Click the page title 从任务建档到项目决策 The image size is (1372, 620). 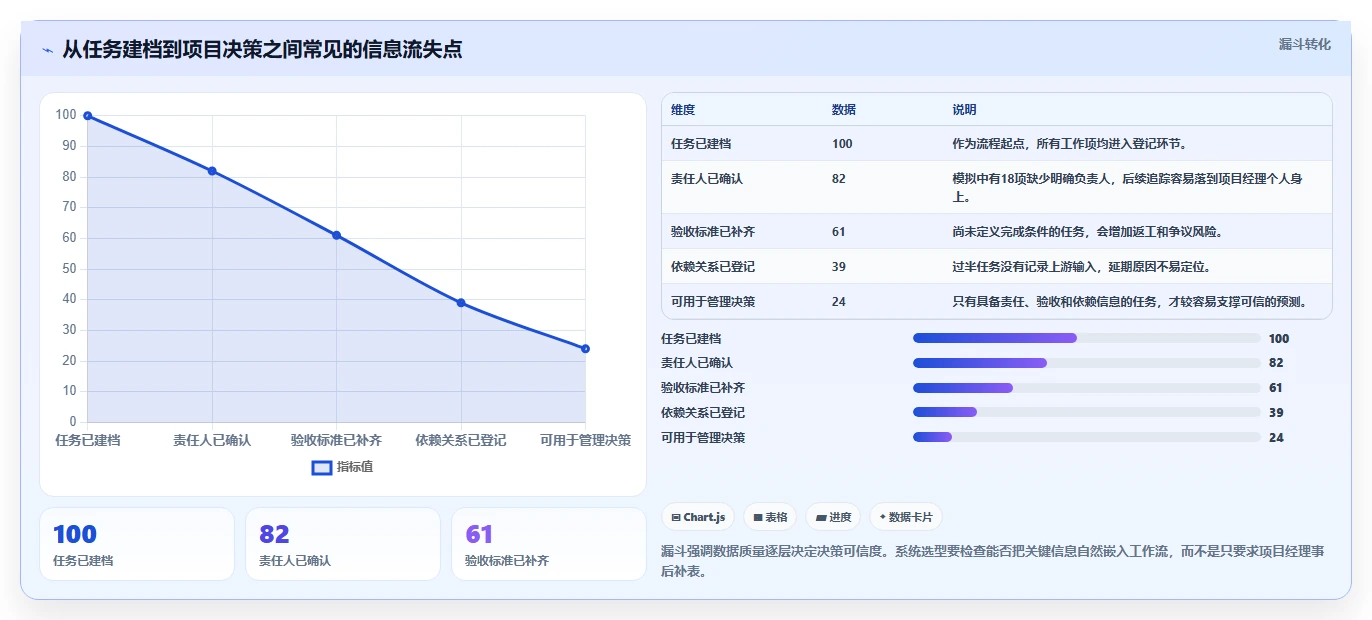pos(262,50)
